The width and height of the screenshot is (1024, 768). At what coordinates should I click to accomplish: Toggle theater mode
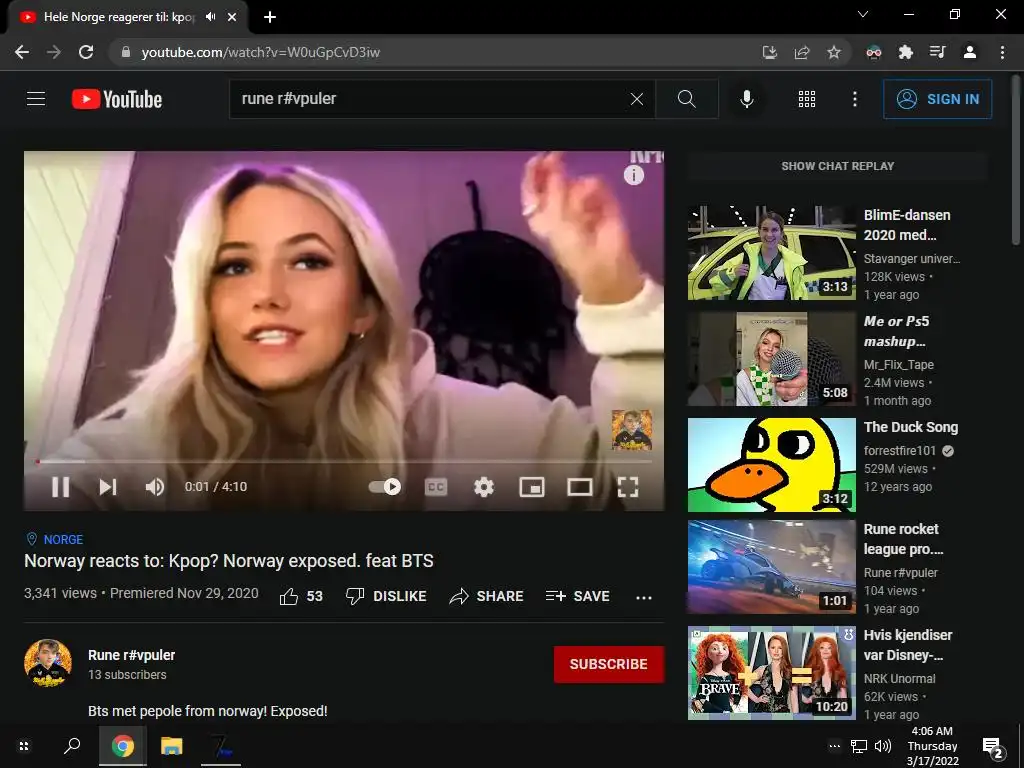point(580,487)
